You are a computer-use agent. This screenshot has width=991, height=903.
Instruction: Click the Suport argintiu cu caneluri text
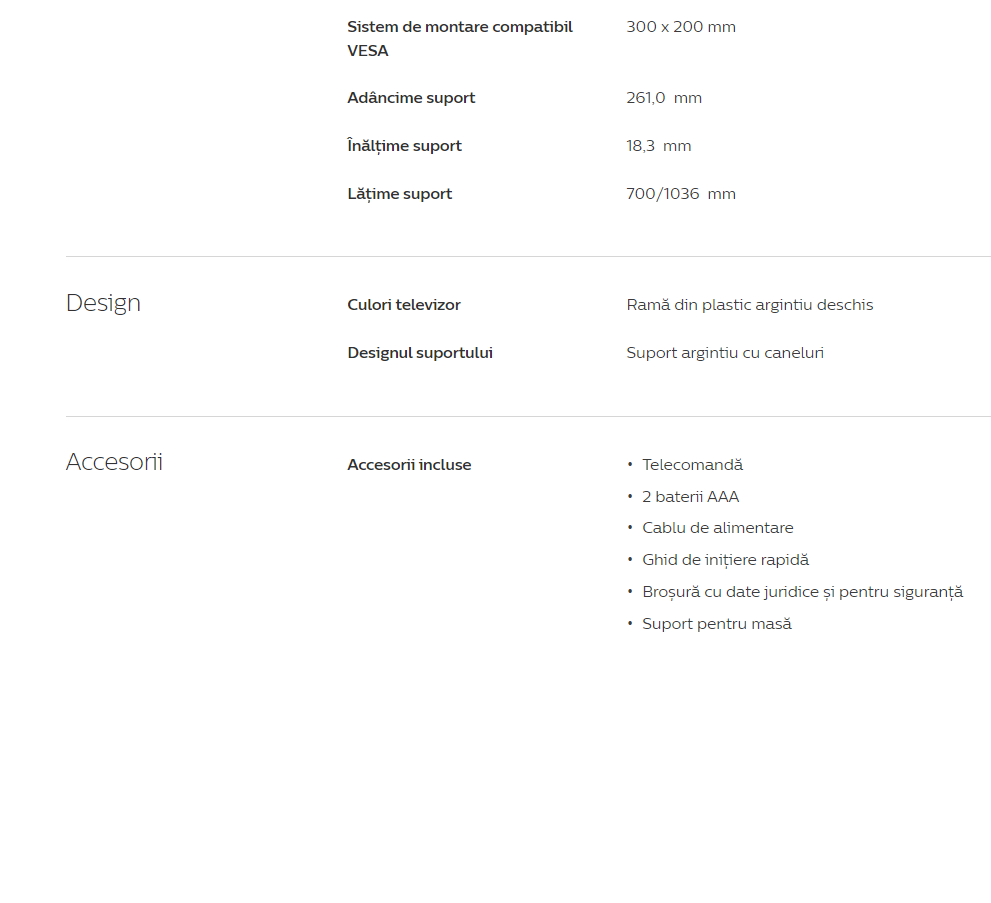(x=725, y=353)
